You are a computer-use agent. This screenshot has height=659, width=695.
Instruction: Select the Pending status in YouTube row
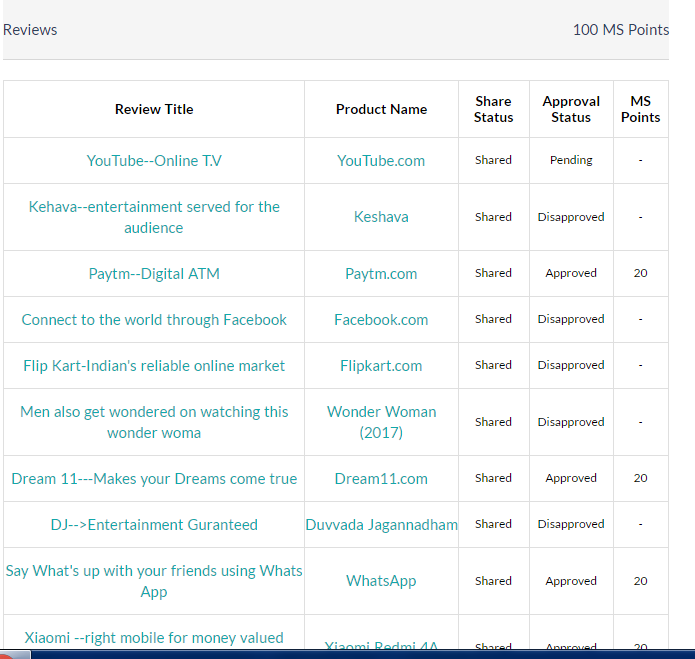571,160
